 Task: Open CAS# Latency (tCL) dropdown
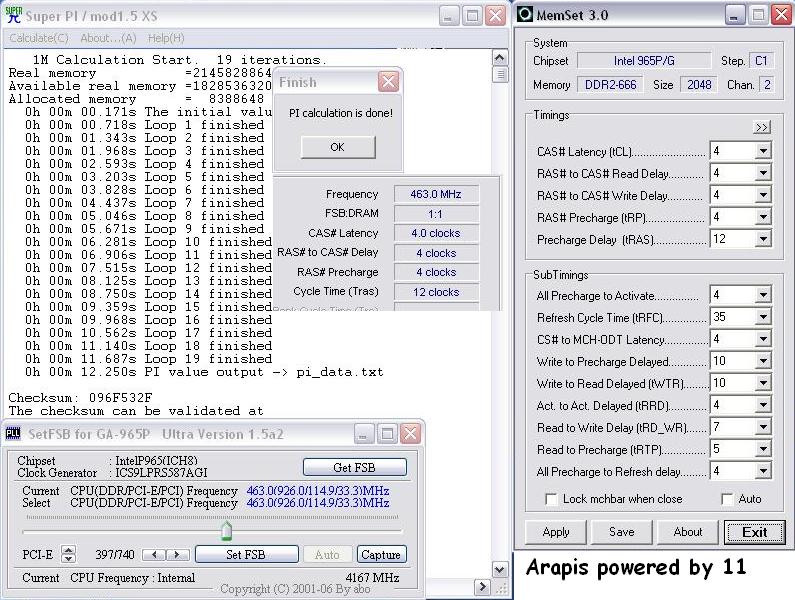(x=763, y=151)
